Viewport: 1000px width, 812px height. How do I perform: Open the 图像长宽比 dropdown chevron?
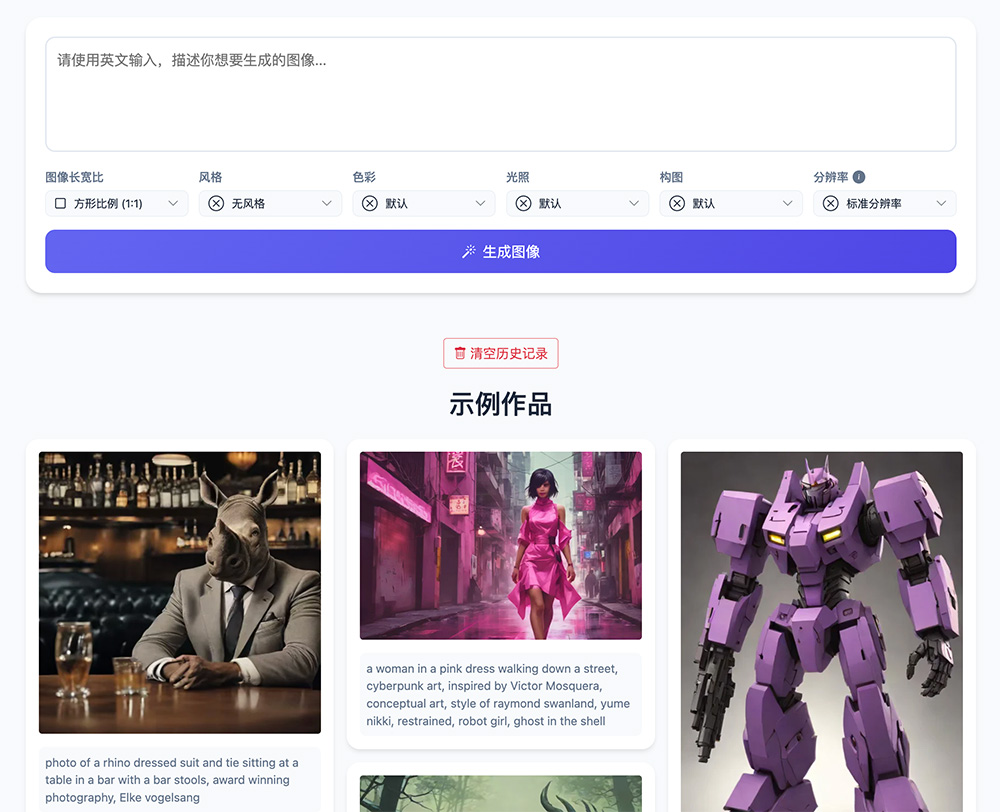click(173, 203)
